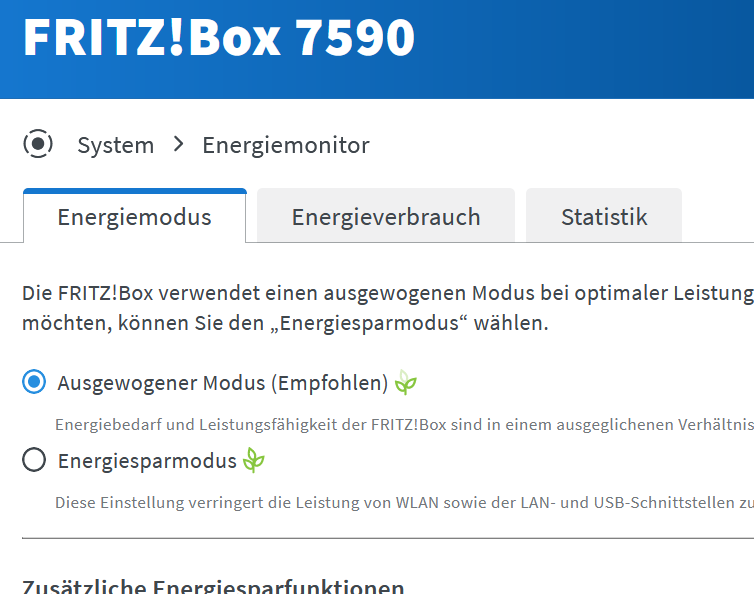Switch to the Statistik tab
754x594 pixels.
click(x=604, y=216)
